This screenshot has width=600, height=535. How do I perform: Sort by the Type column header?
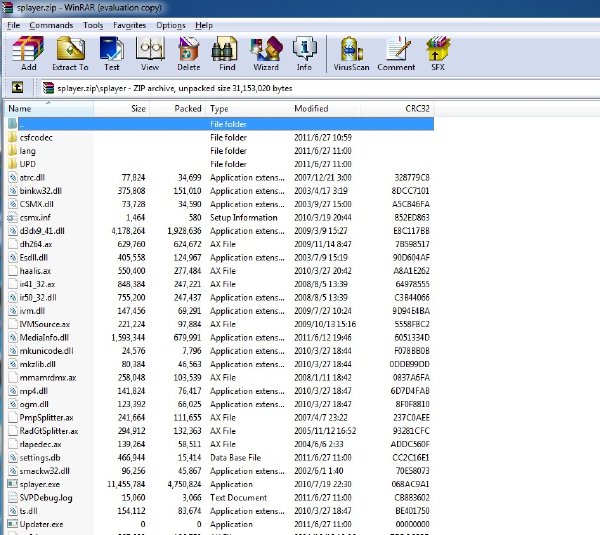(x=248, y=109)
